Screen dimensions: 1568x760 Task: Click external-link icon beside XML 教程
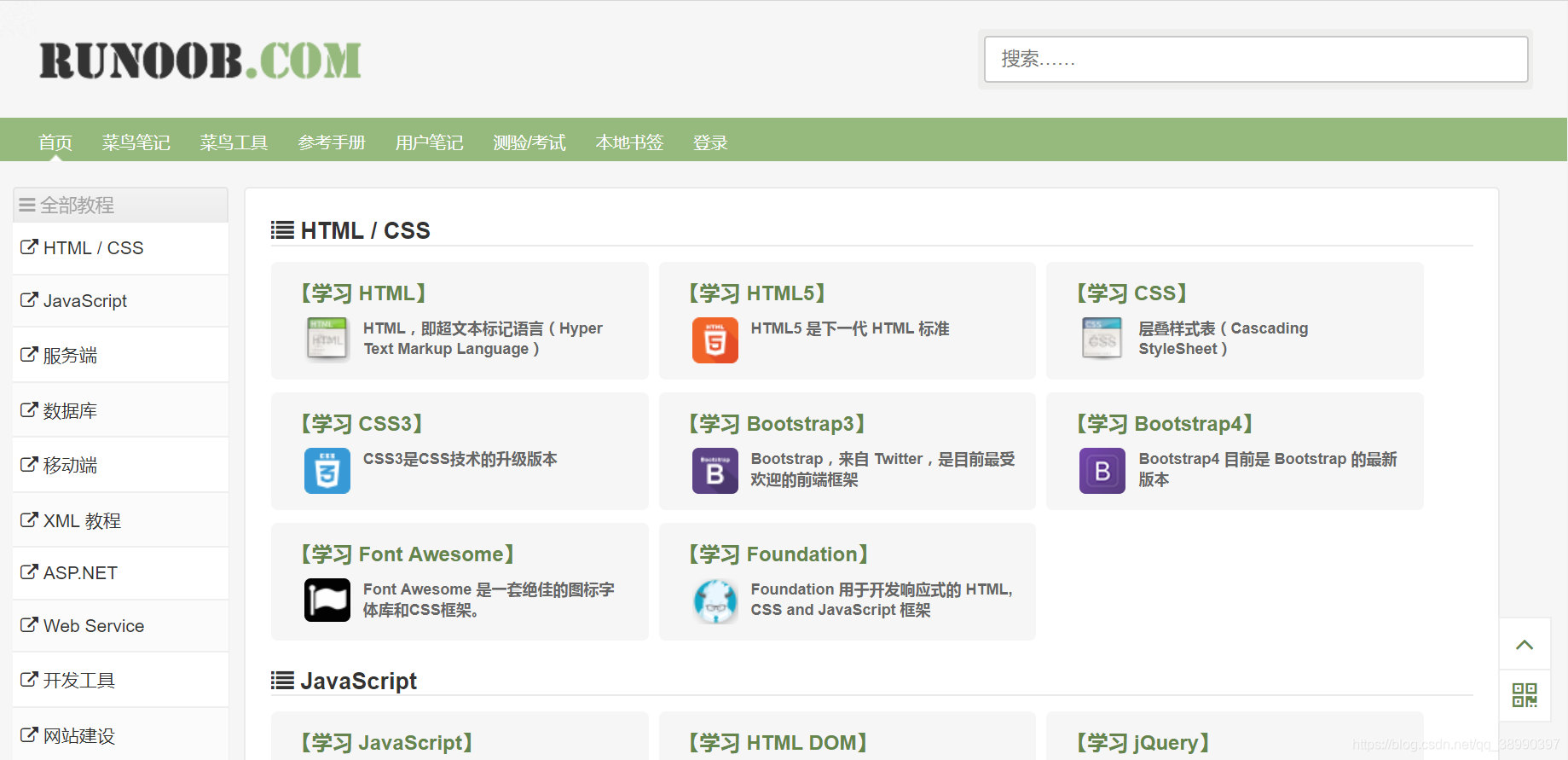(29, 519)
